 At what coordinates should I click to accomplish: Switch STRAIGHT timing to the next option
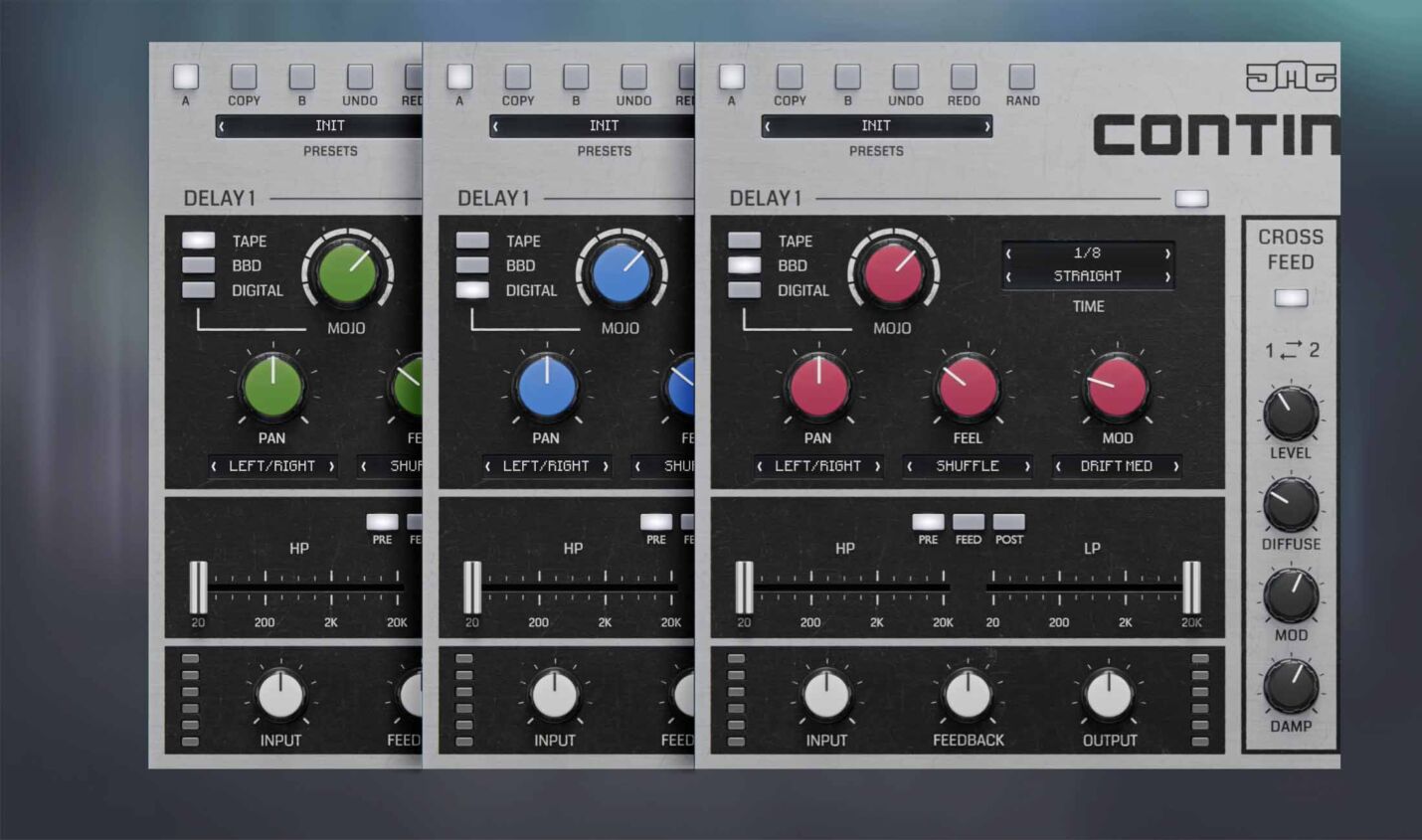(x=1167, y=276)
